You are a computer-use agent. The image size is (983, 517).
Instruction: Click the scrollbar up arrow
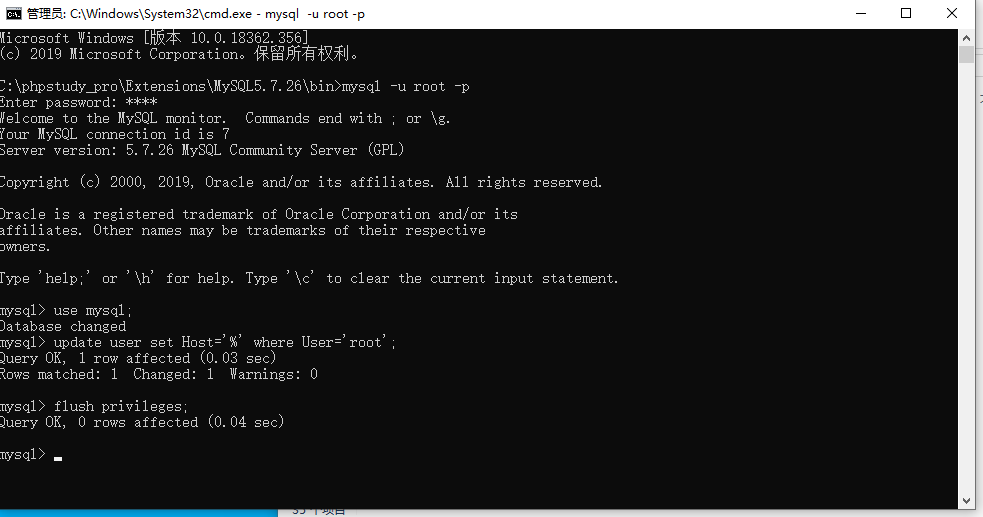(966, 38)
